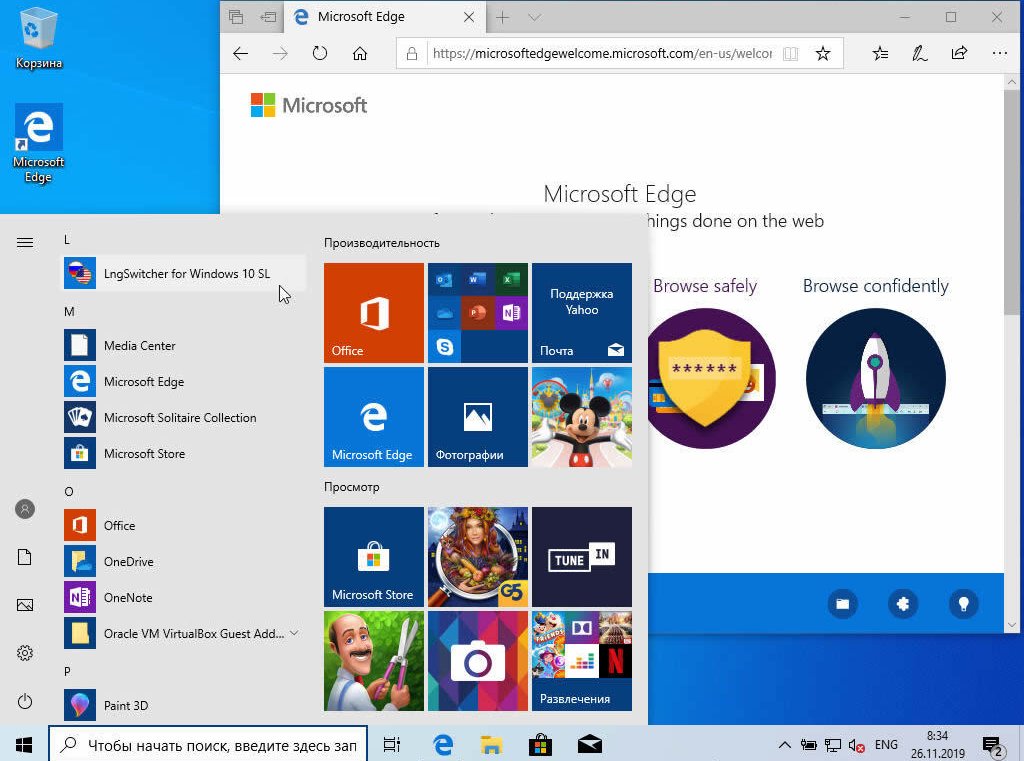
Task: Open the Microsoft Store start tile
Action: click(x=374, y=557)
